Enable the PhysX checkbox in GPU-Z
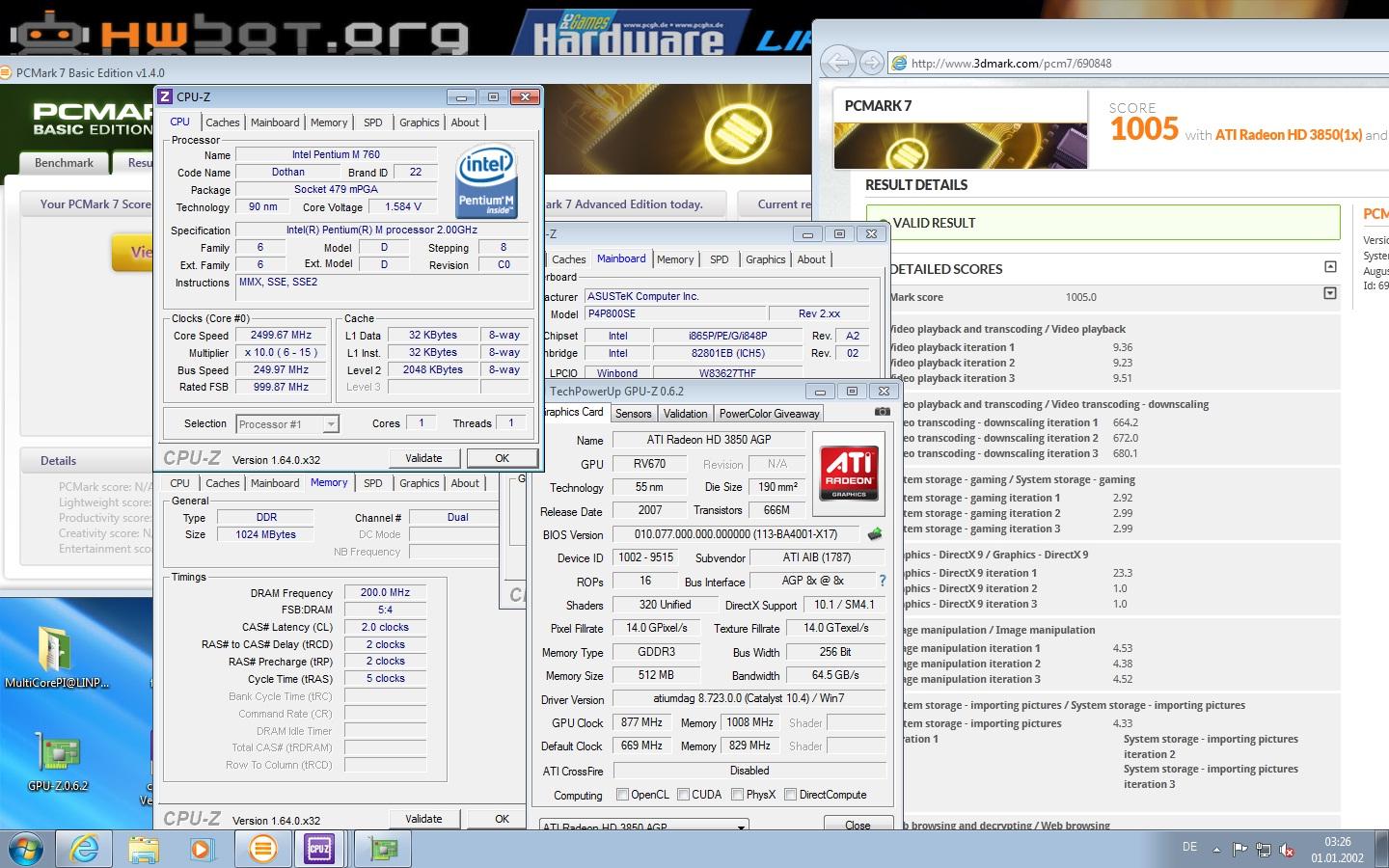 [x=737, y=795]
